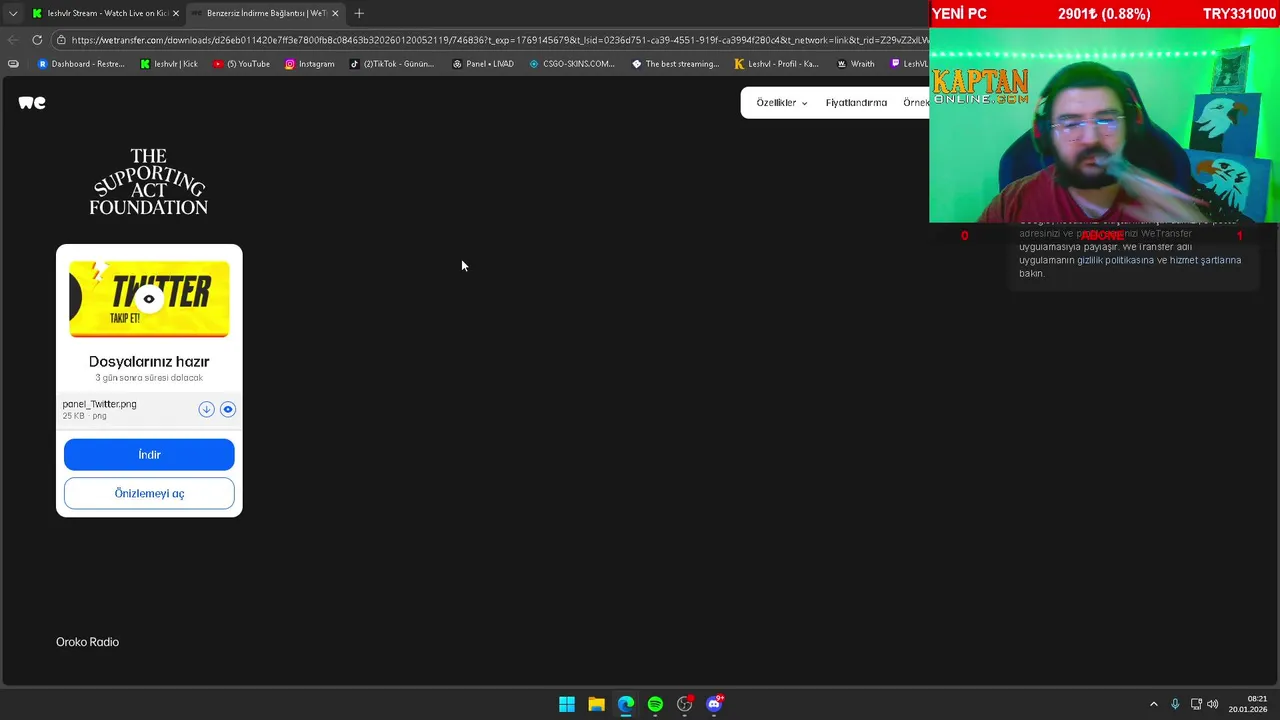Open hizmet şartlarına link
Screen dimensions: 1280x720
pyautogui.click(x=1205, y=260)
